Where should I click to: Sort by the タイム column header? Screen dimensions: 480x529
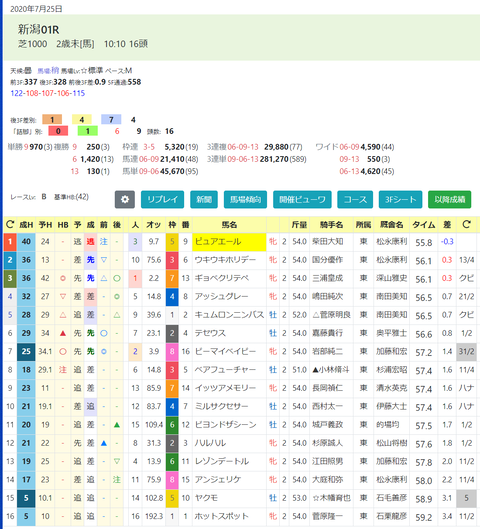424,225
